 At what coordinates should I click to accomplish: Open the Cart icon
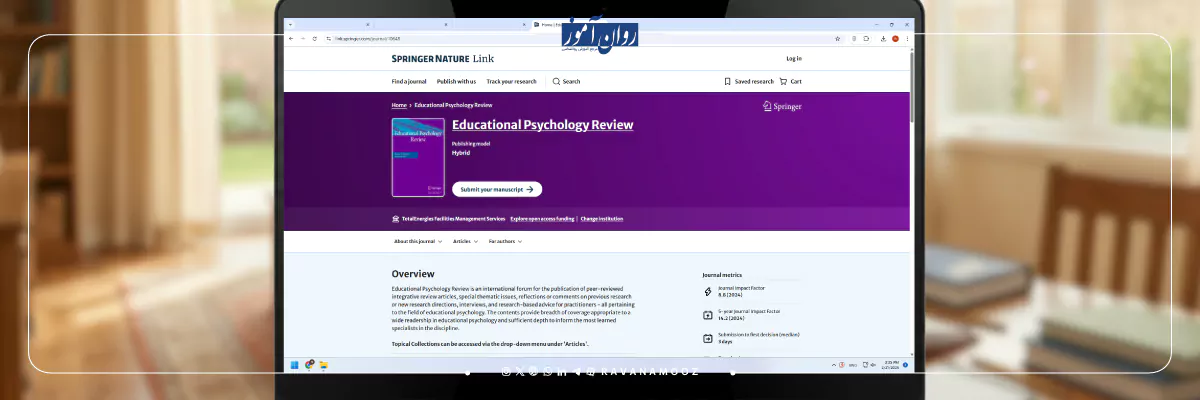point(784,81)
